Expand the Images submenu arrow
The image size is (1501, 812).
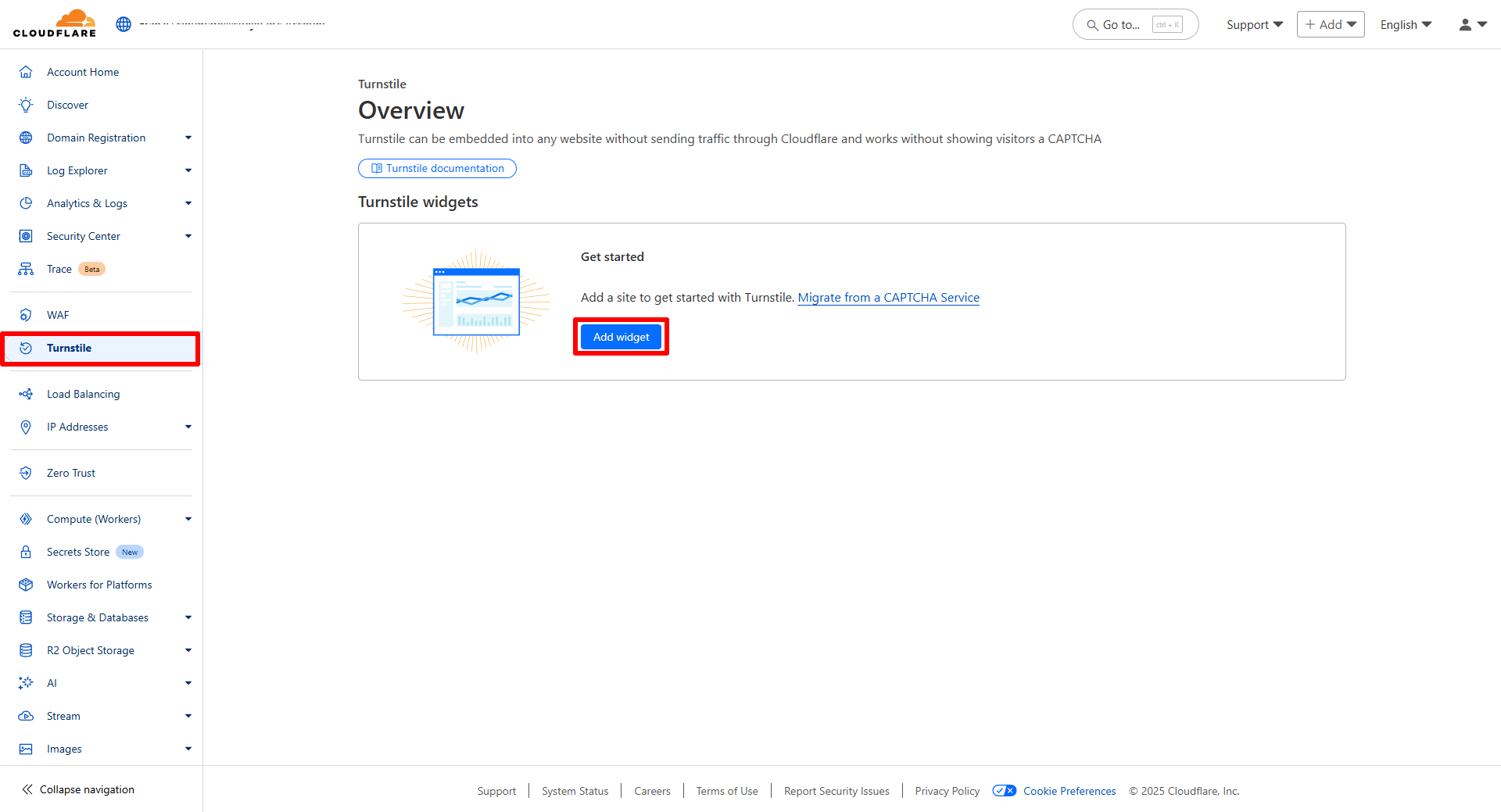[x=188, y=749]
